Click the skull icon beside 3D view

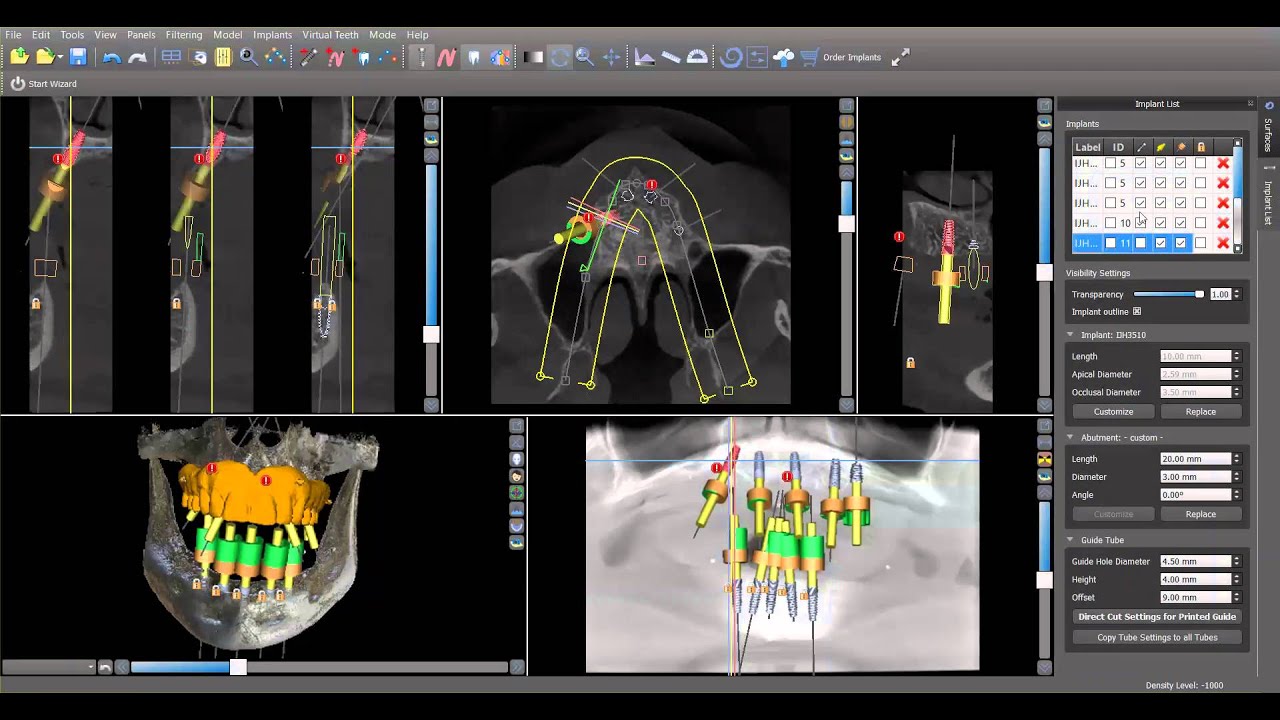click(516, 459)
